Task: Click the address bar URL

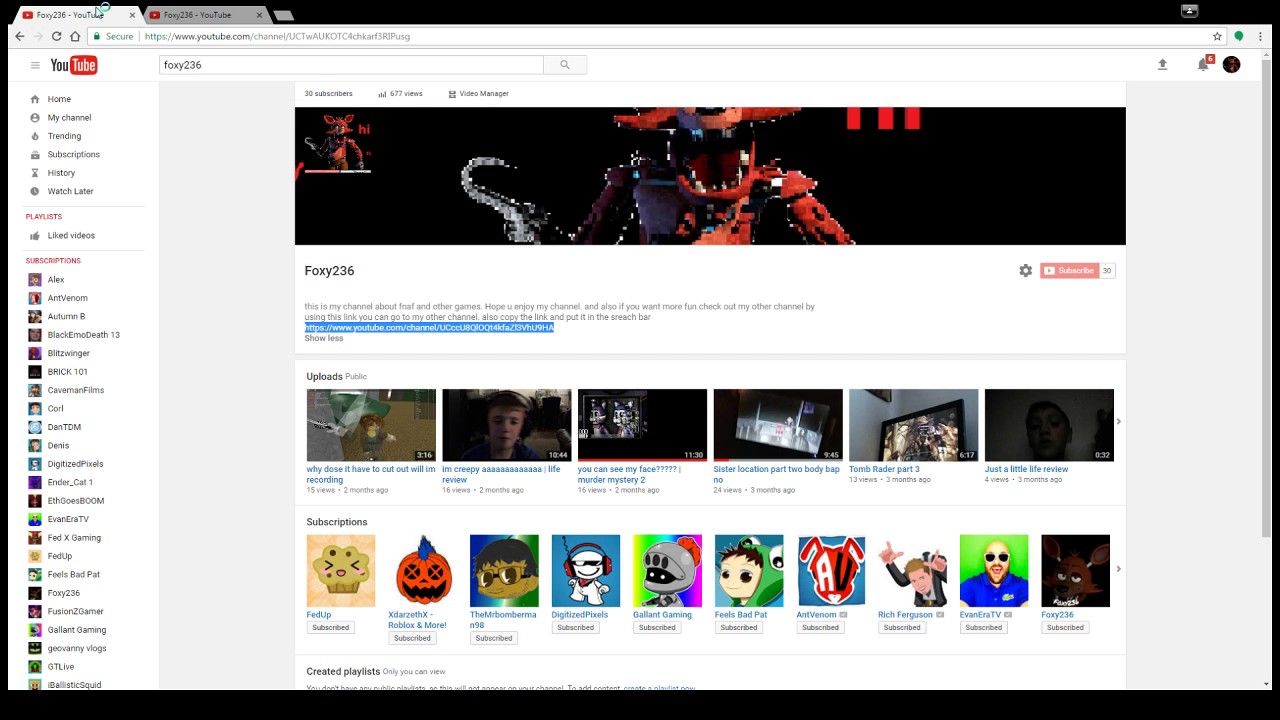Action: tap(277, 36)
